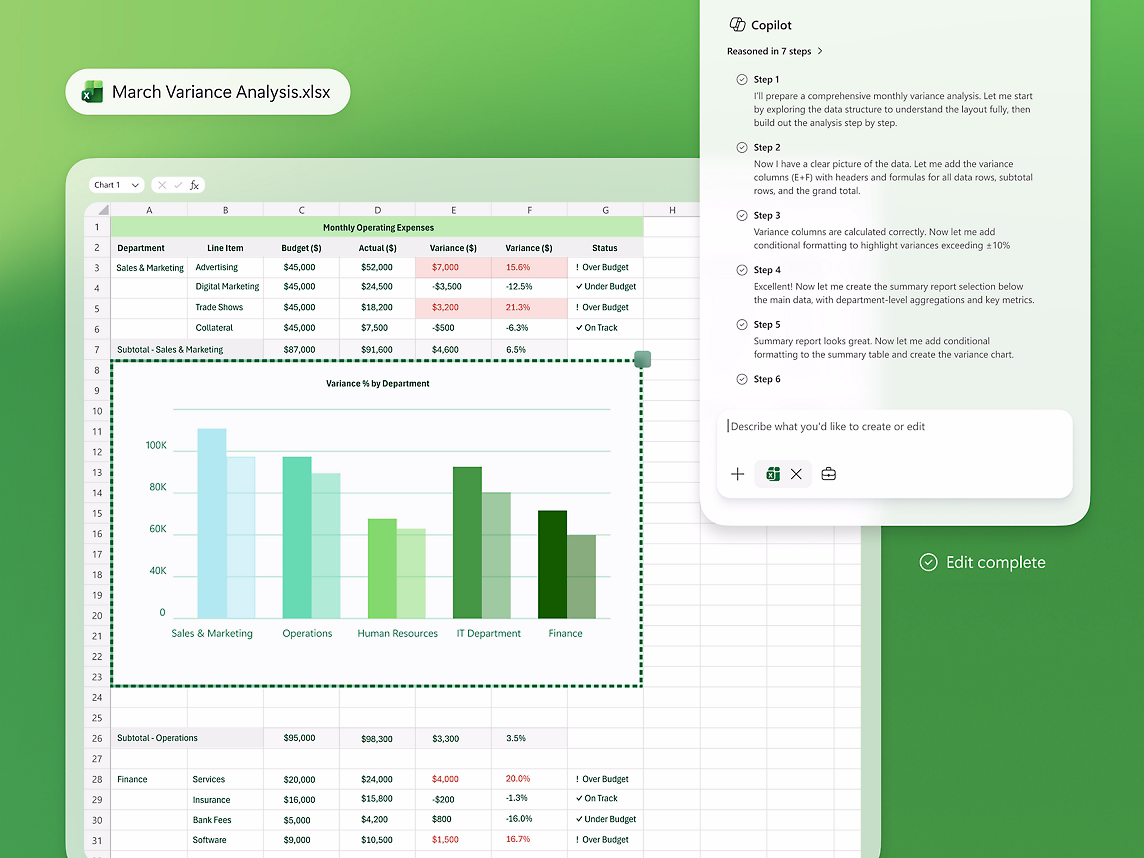Click the $52,000 actual cell
1144x858 pixels.
377,268
